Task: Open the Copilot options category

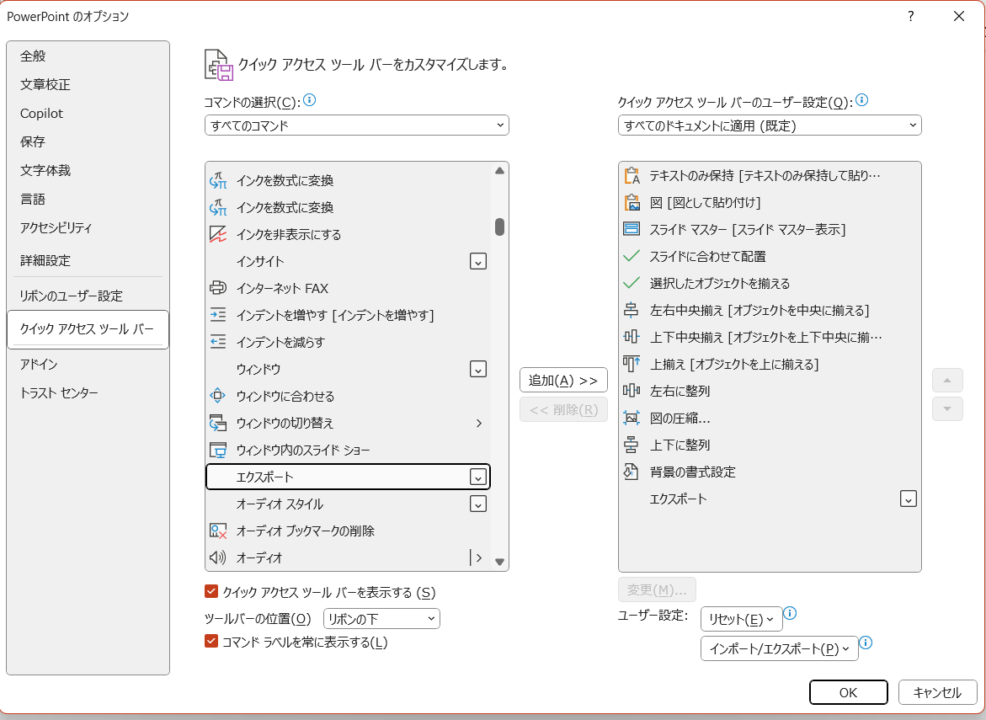Action: coord(88,113)
